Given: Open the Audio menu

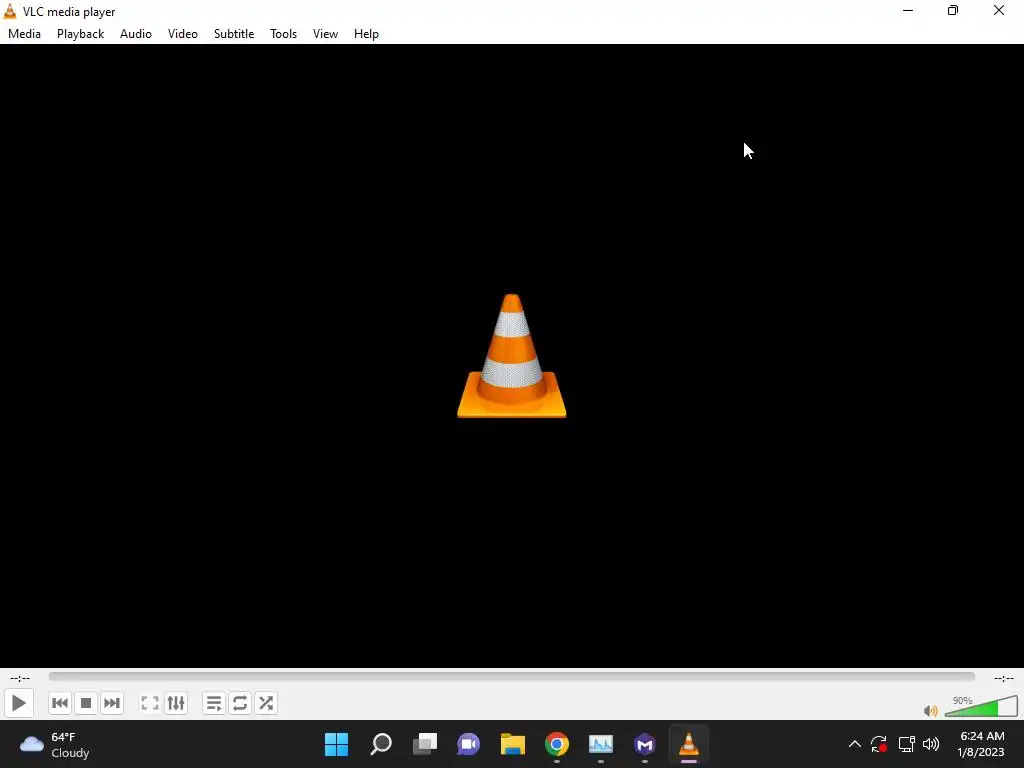Looking at the screenshot, I should tap(136, 34).
